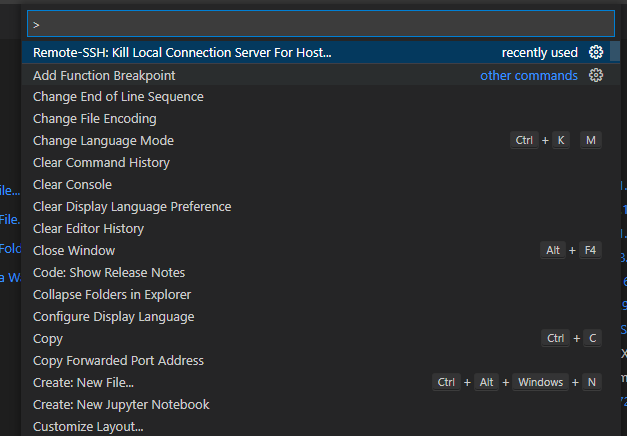Open Customize Layout... command
Screen dimensions: 627x436
pos(88,427)
